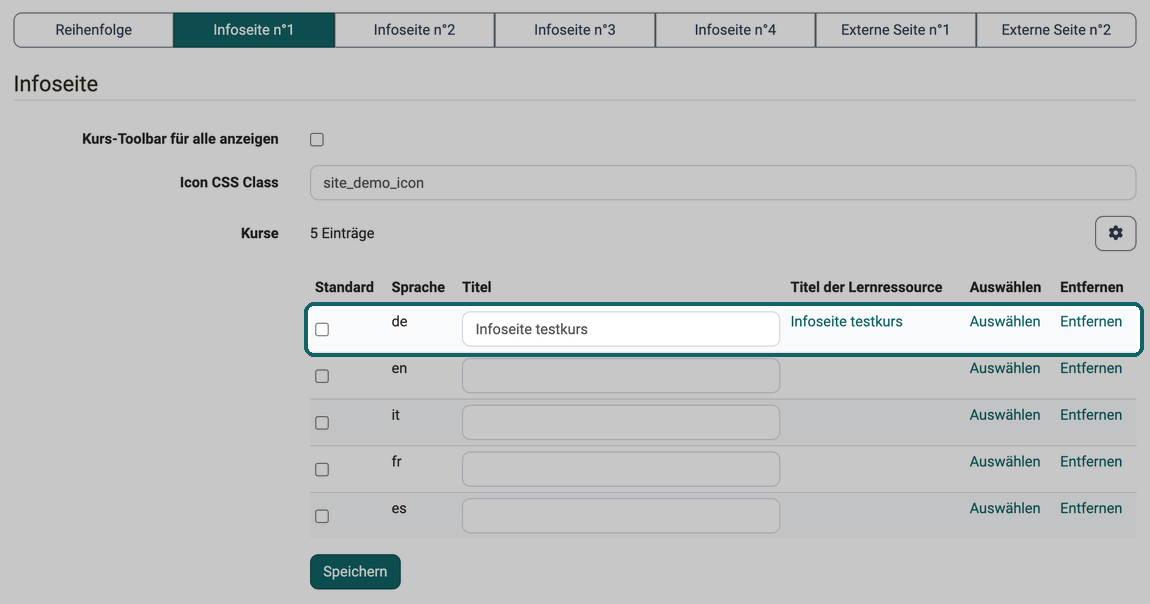Image resolution: width=1150 pixels, height=604 pixels.
Task: Open the Infoseite testkurs learning resource link
Action: (846, 321)
